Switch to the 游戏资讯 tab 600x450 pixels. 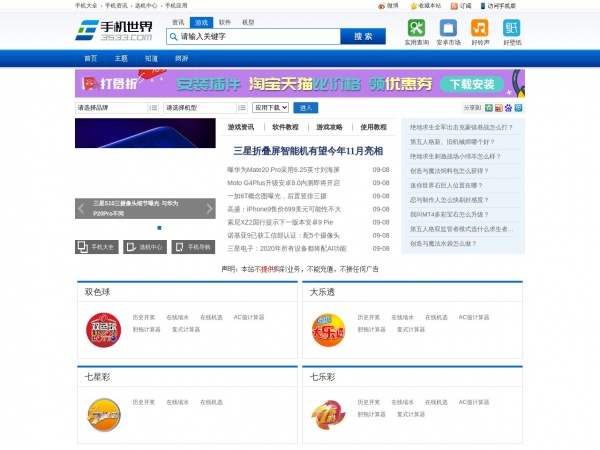click(x=241, y=127)
